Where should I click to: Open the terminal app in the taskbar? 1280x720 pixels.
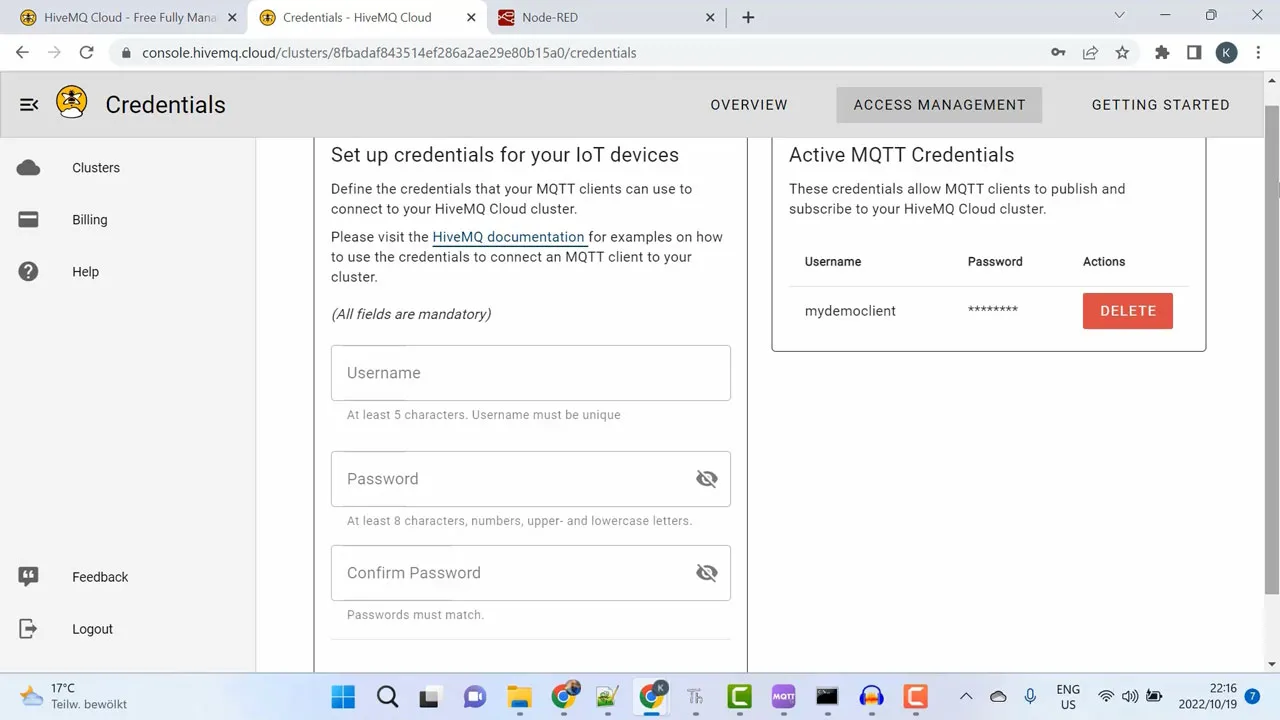coord(827,696)
